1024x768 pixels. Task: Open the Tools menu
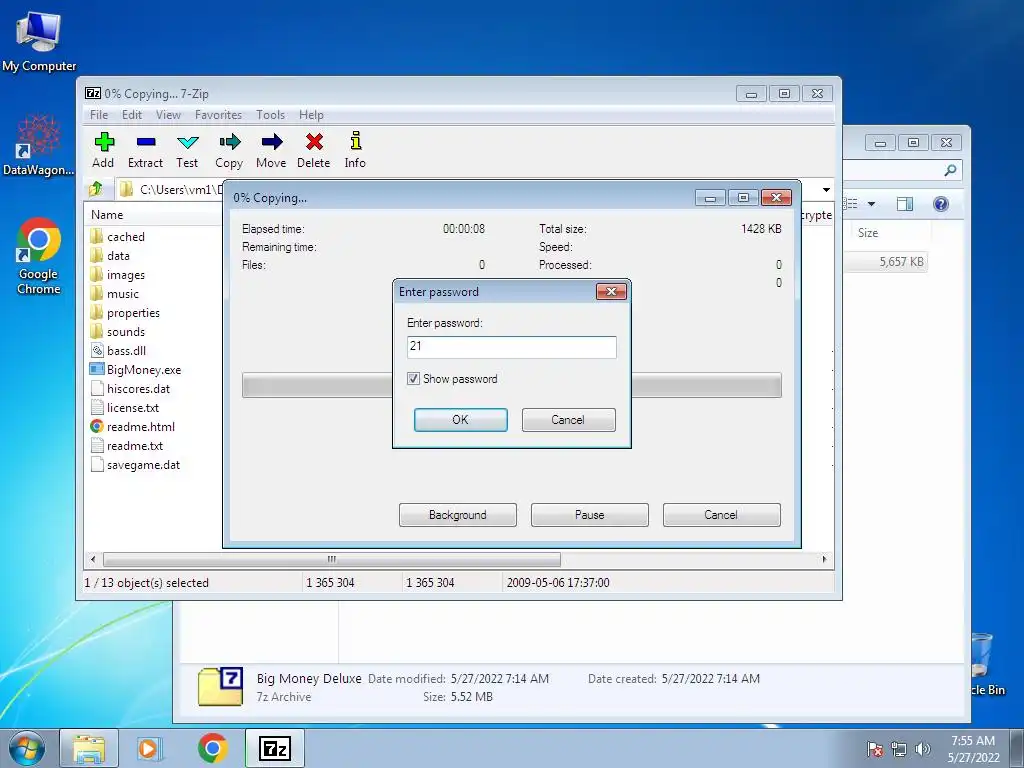[x=270, y=115]
